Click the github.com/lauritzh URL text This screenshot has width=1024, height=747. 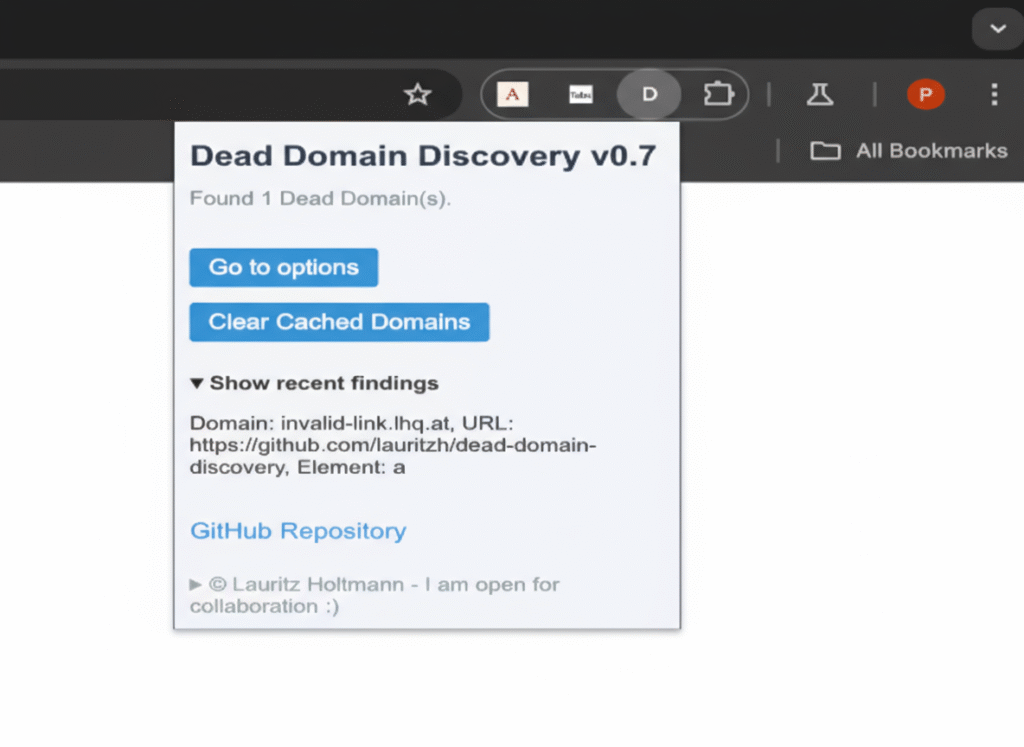click(x=392, y=445)
